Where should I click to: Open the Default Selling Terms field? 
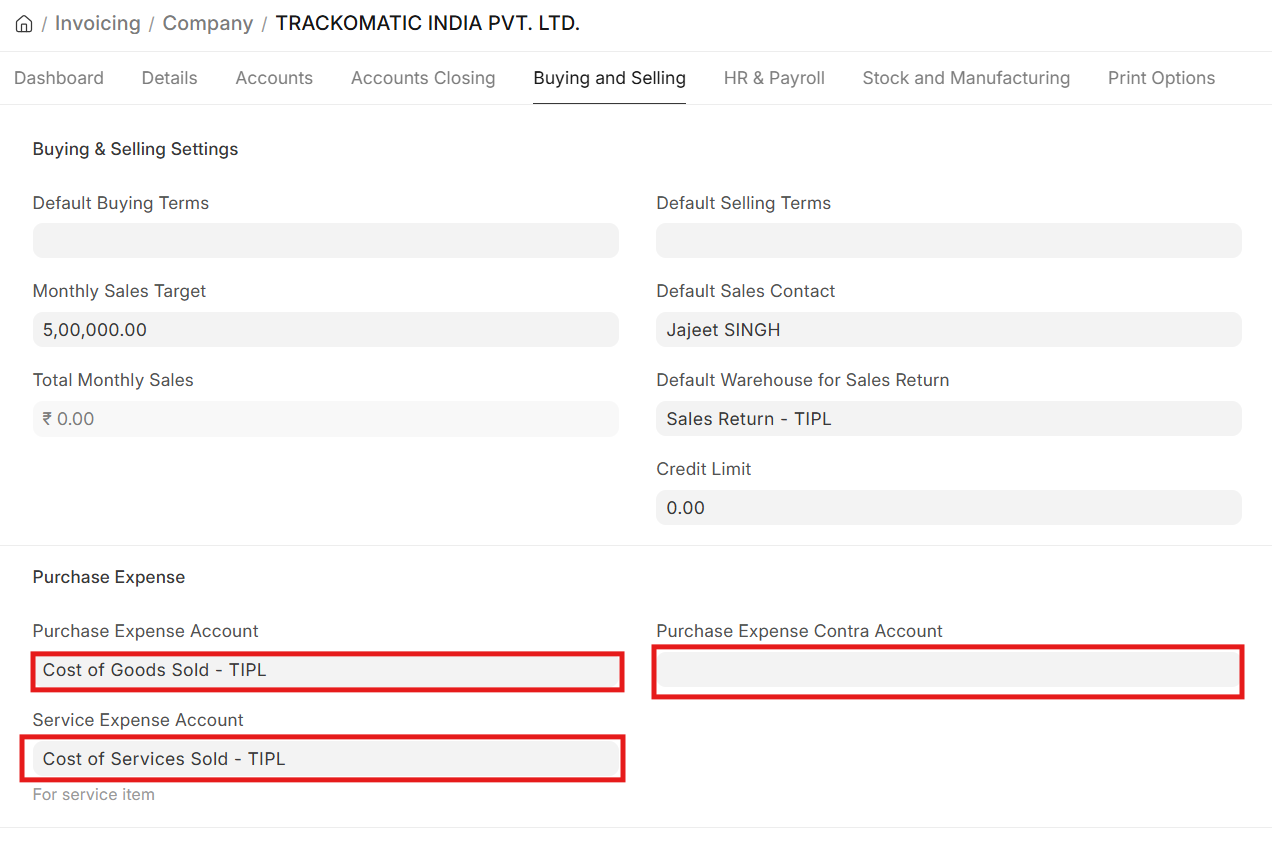[948, 241]
